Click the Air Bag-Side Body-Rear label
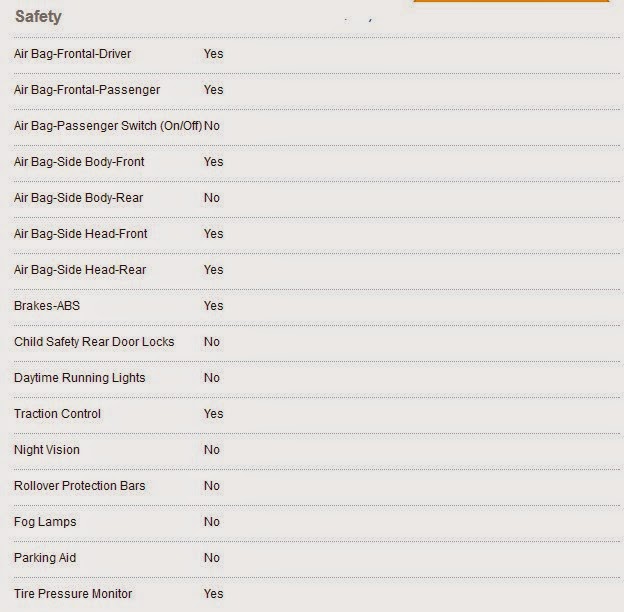Screen dimensions: 624x612 click(x=78, y=198)
